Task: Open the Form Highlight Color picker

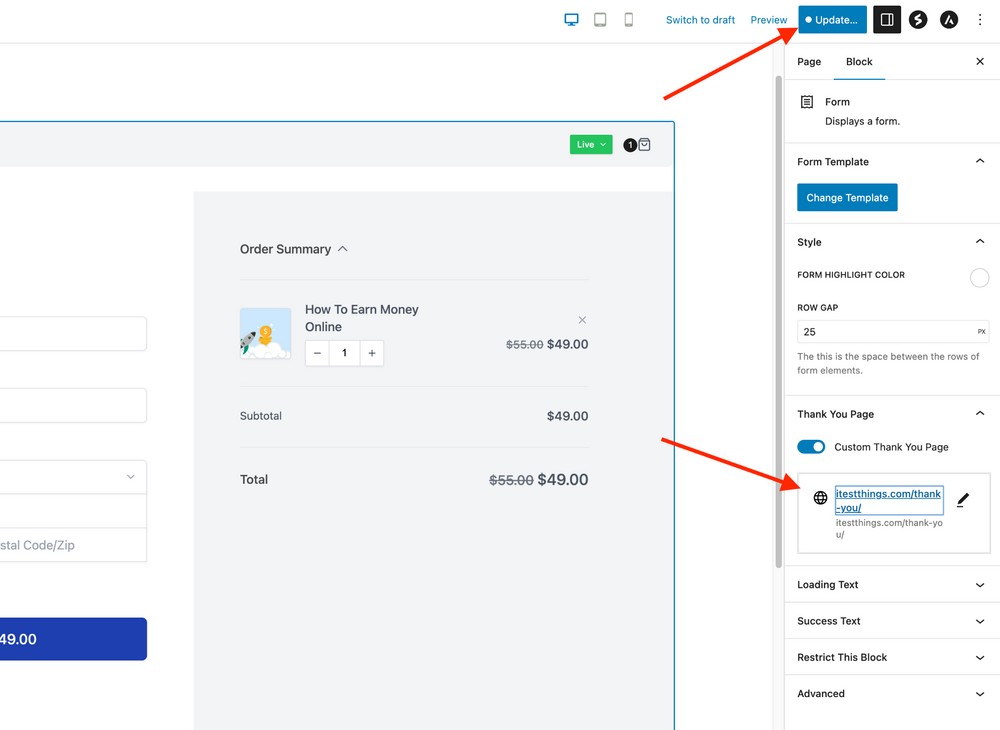Action: coord(979,277)
